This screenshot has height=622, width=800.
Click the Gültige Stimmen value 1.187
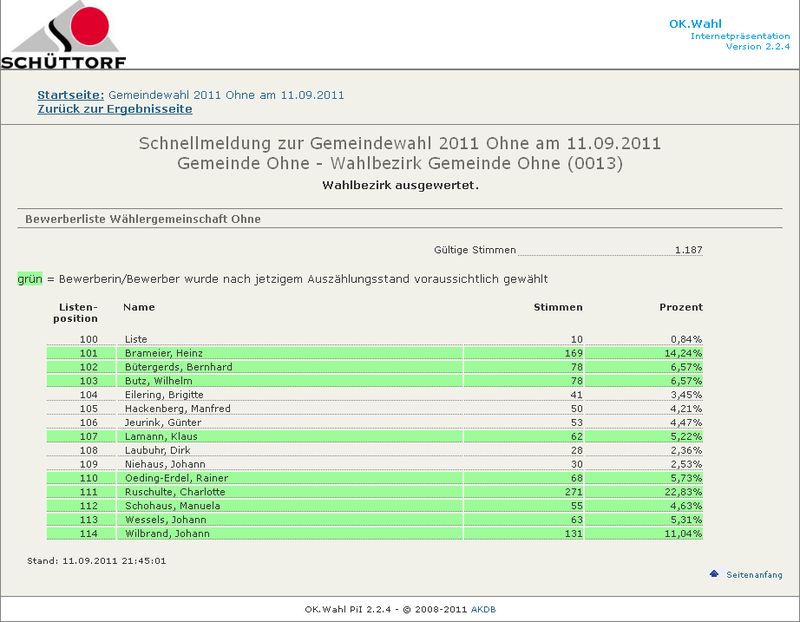(x=688, y=249)
